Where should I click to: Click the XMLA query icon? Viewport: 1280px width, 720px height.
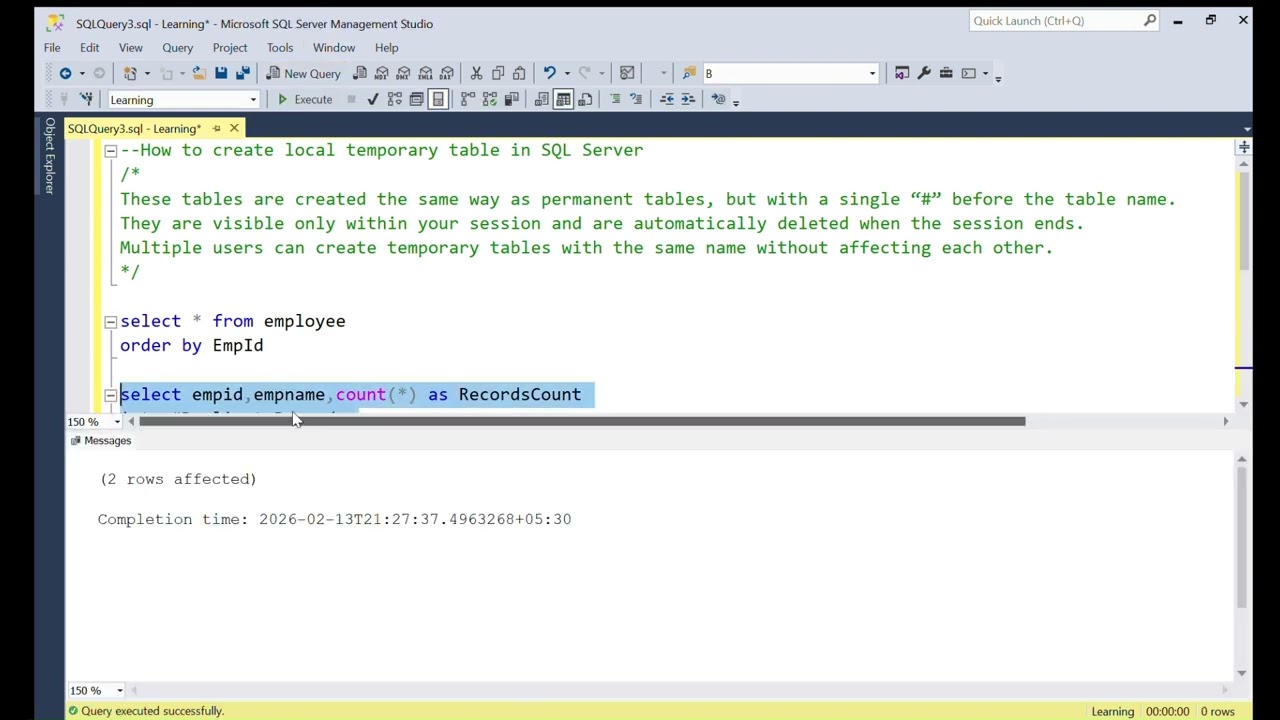pyautogui.click(x=426, y=73)
